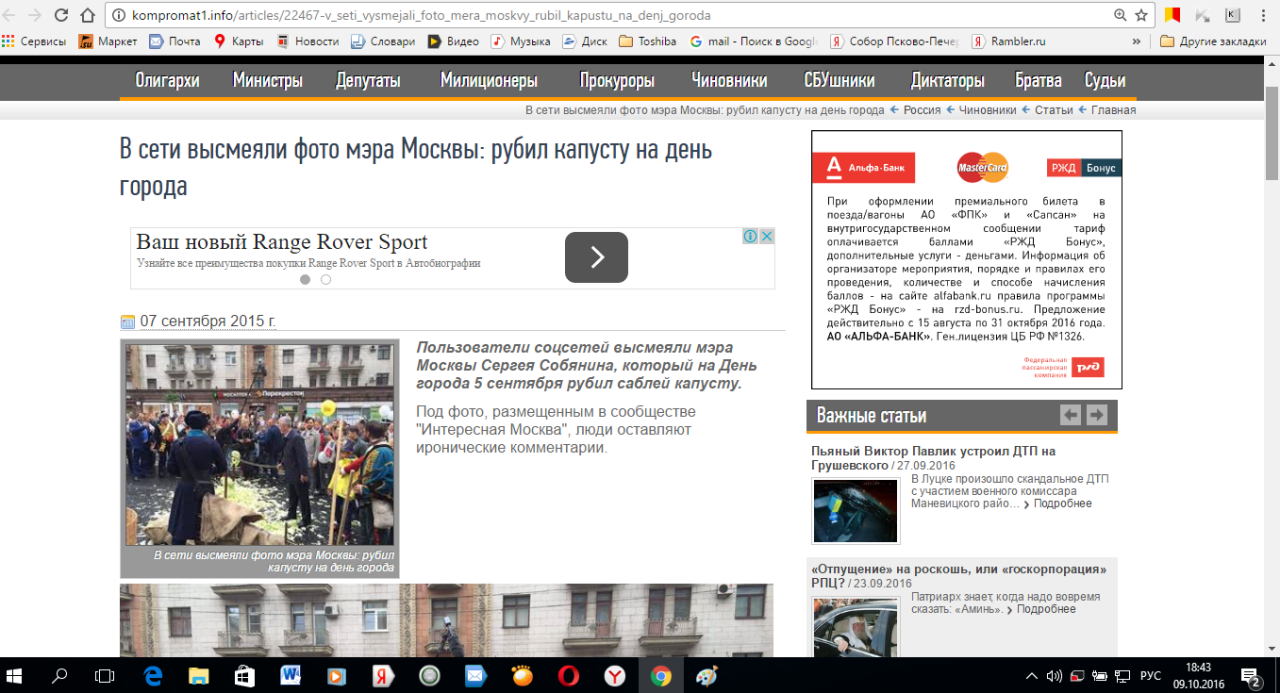Open the Диск bookmark

pos(585,41)
